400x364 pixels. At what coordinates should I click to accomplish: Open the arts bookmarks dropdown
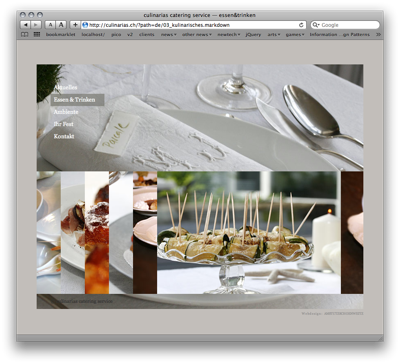point(274,34)
